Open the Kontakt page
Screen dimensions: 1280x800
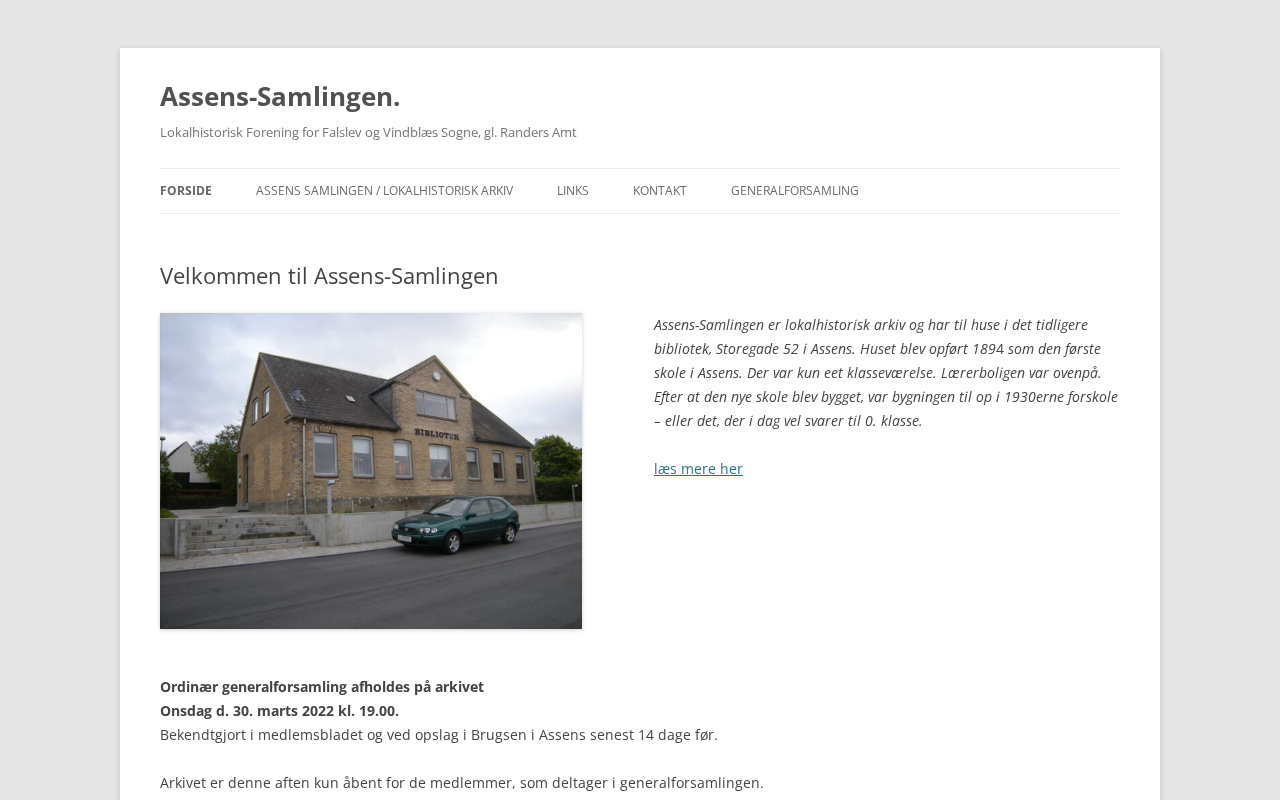pyautogui.click(x=660, y=190)
